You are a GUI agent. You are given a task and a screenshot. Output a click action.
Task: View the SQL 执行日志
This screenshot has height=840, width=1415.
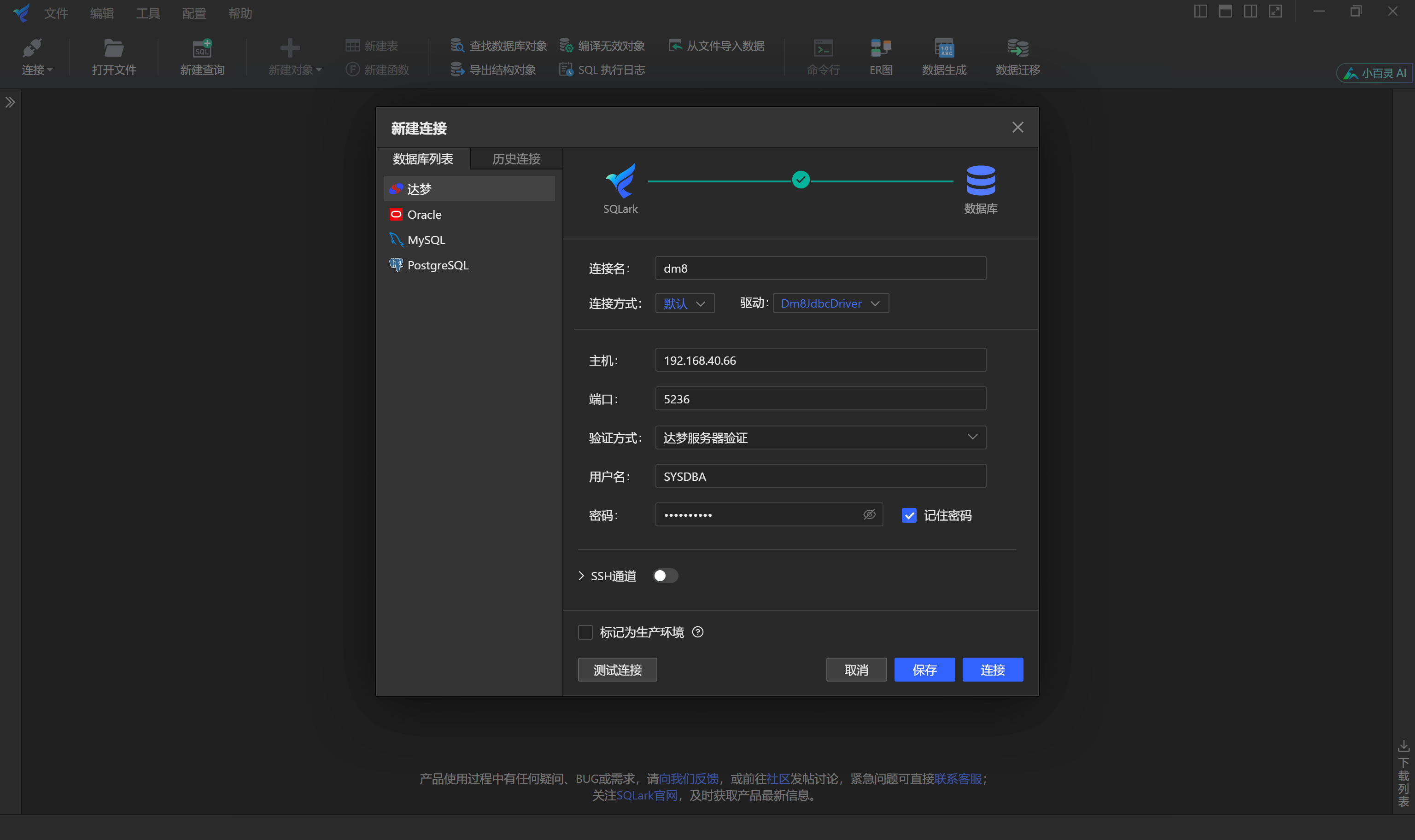[x=602, y=69]
